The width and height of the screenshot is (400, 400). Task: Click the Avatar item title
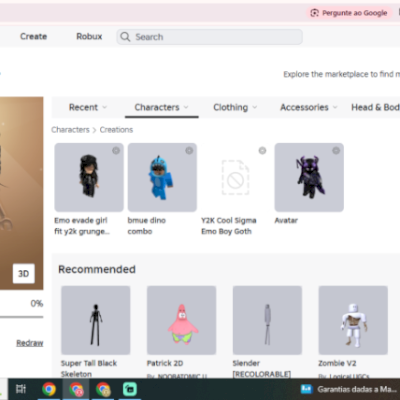point(286,220)
